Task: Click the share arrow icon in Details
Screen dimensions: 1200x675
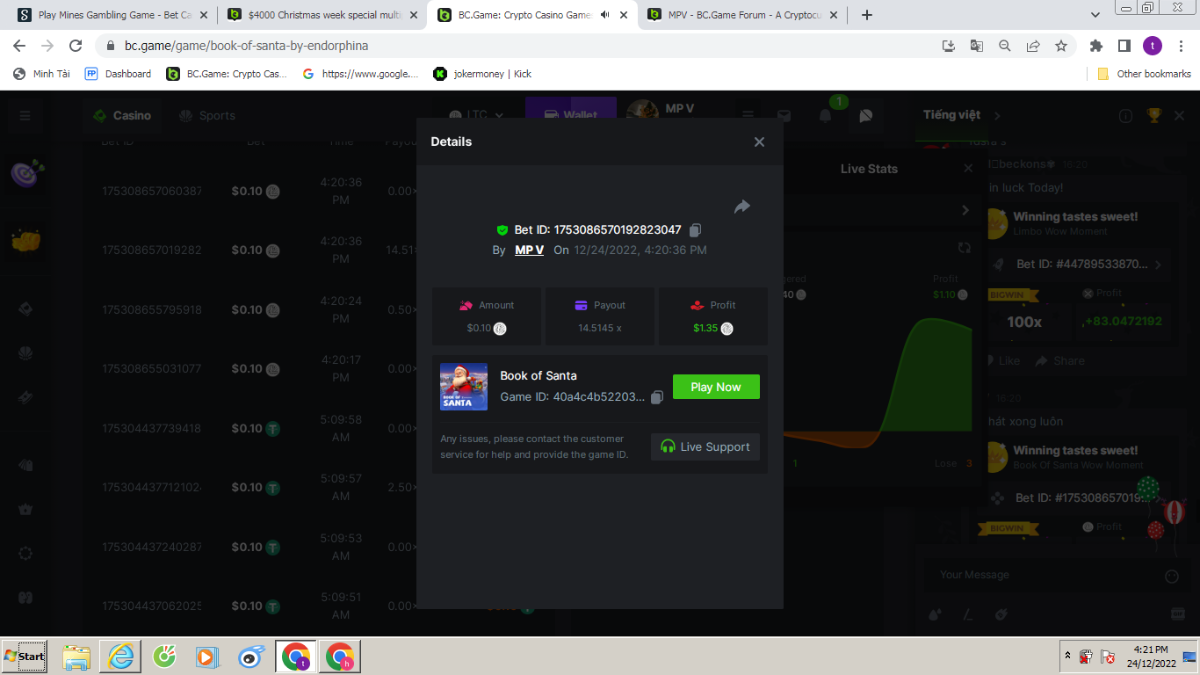Action: pyautogui.click(x=742, y=207)
